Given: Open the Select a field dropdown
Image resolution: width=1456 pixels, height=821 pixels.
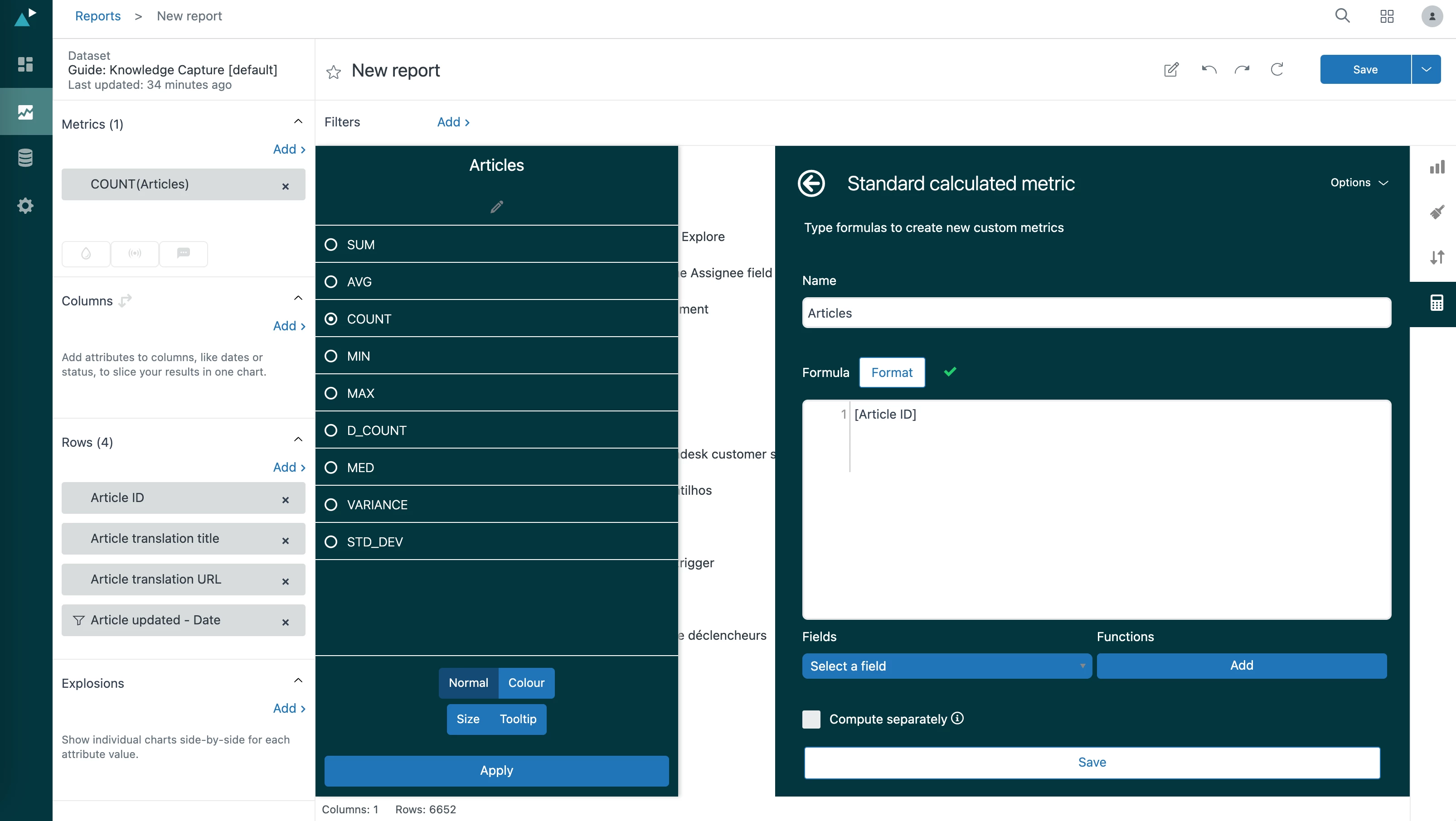Looking at the screenshot, I should (946, 666).
